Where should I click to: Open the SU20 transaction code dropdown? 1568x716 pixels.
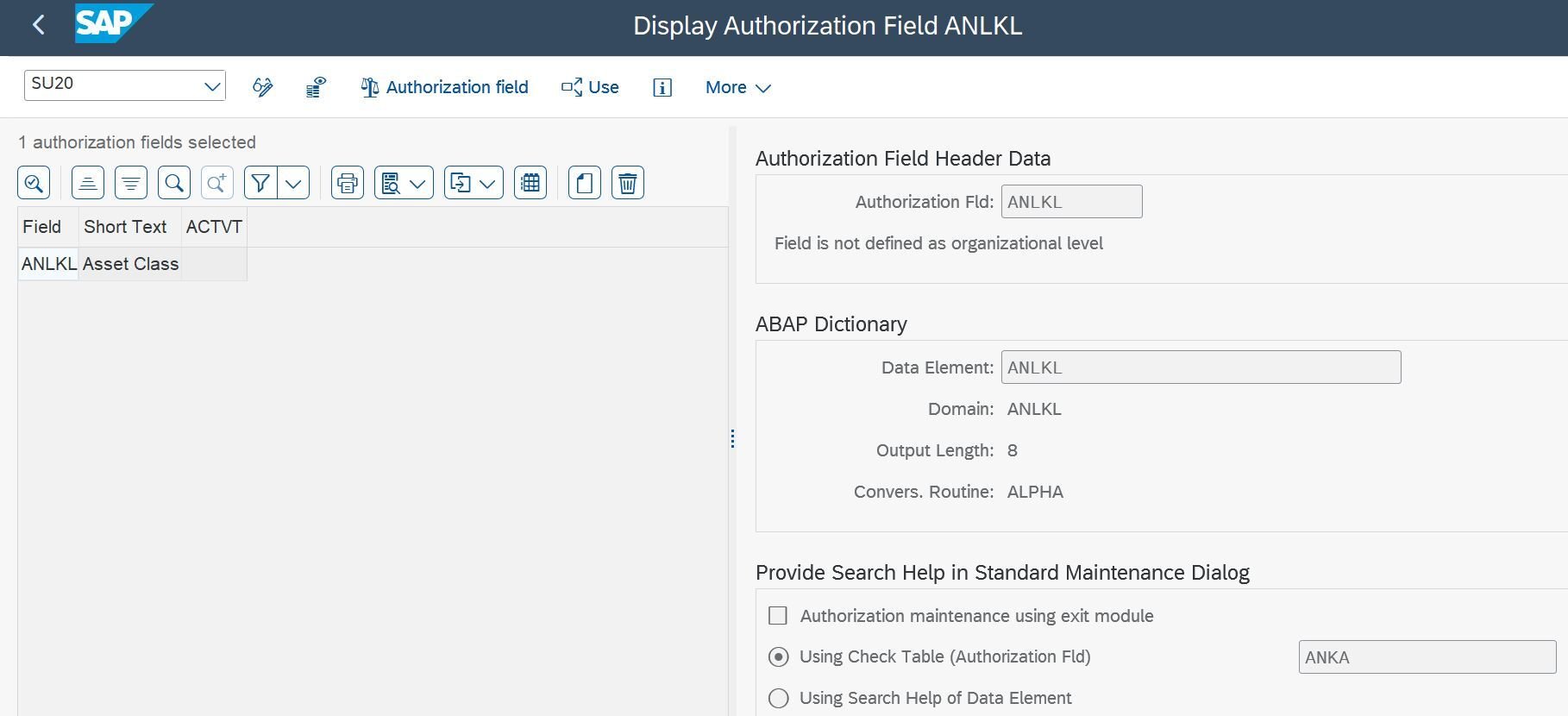coord(211,86)
